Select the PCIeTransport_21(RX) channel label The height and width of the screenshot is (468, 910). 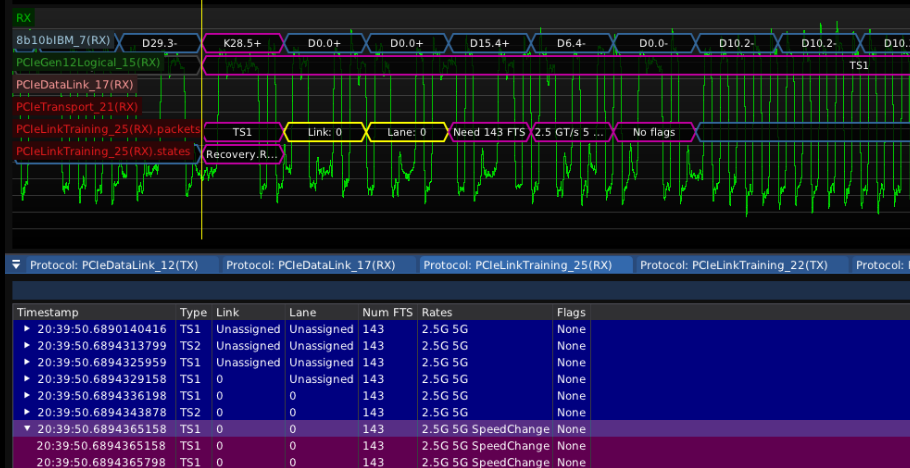(x=76, y=107)
